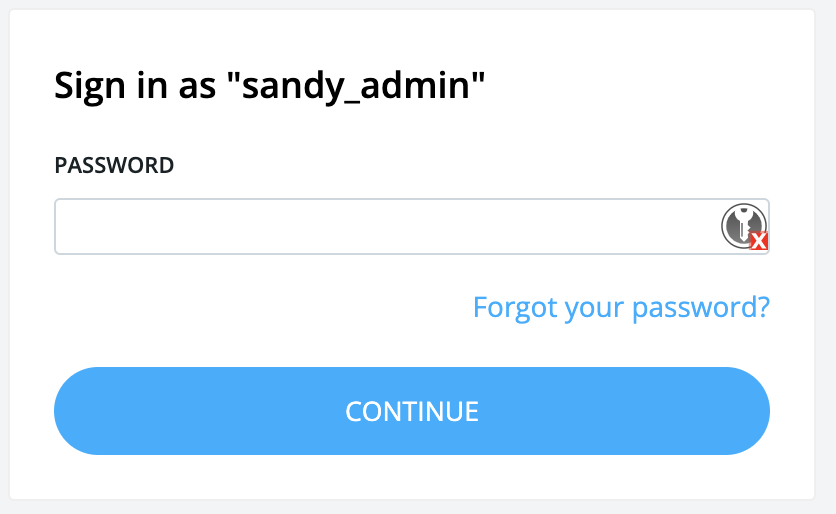836x514 pixels.
Task: Click the KeePassXC key icon in password field
Action: [741, 225]
